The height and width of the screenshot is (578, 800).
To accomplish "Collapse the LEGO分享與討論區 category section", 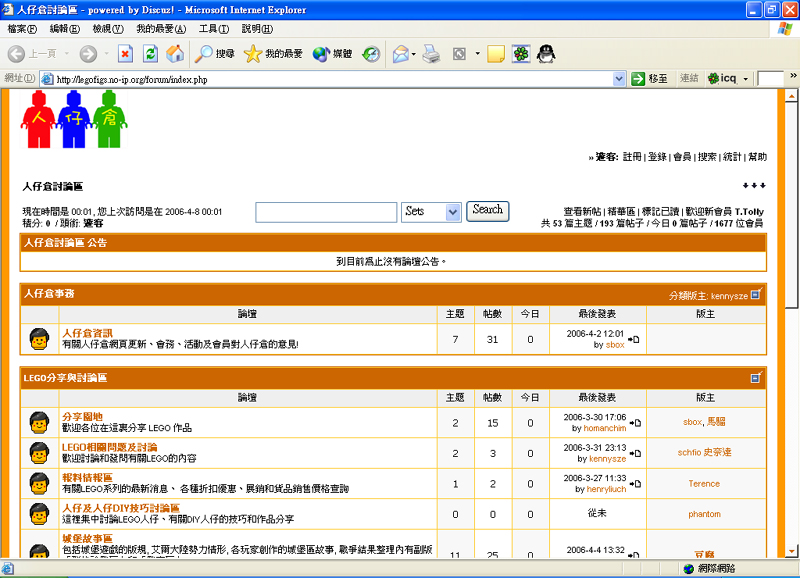I will point(756,378).
